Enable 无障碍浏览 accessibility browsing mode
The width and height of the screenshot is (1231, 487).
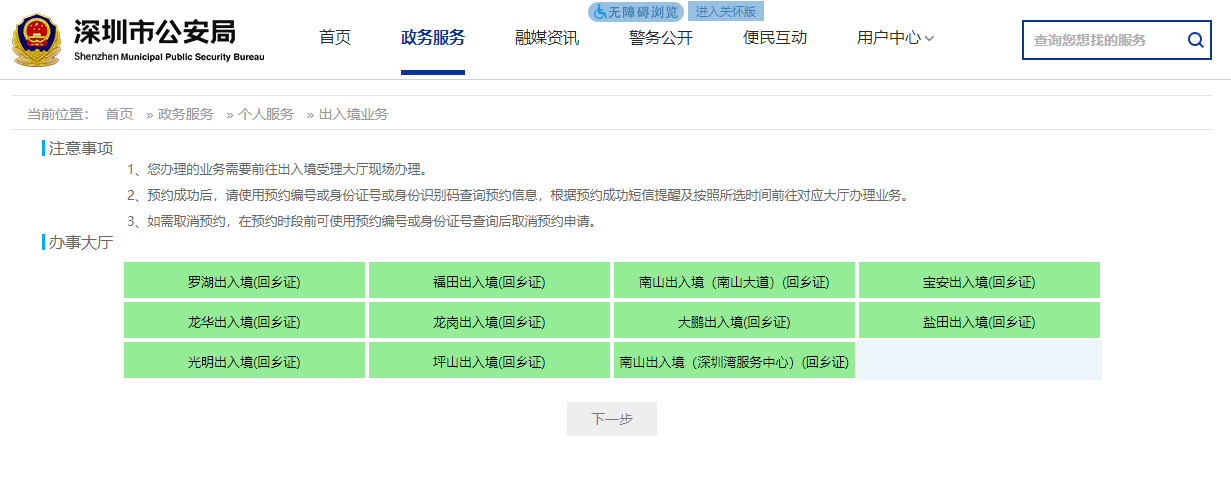point(635,12)
